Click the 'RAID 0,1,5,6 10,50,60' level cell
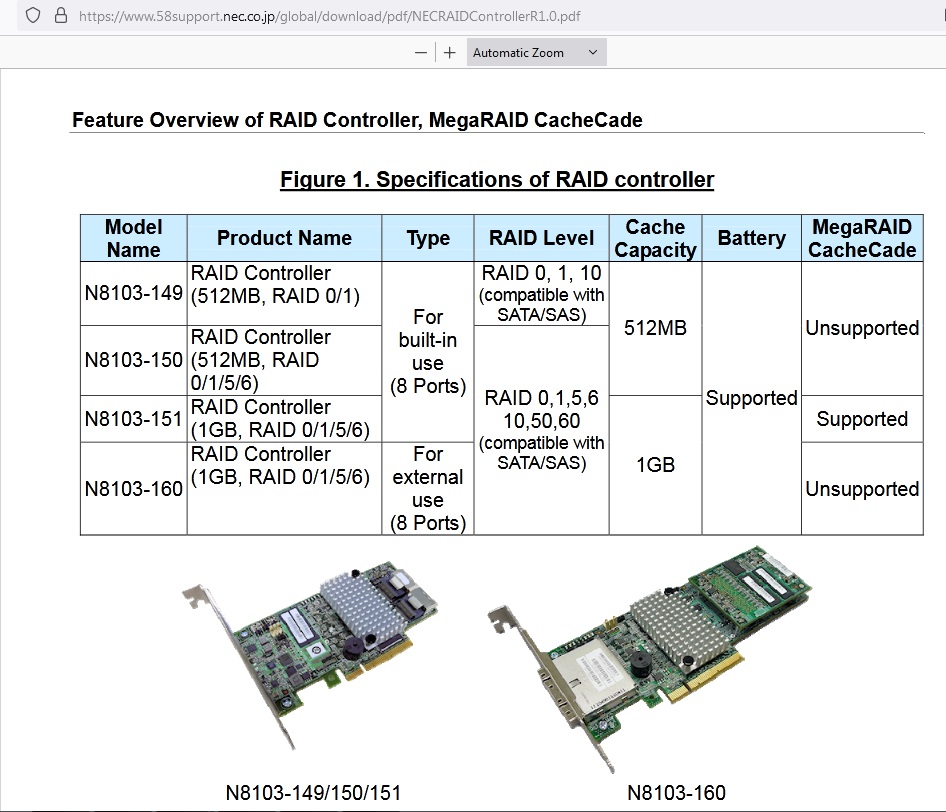Viewport: 946px width, 812px height. coord(542,430)
